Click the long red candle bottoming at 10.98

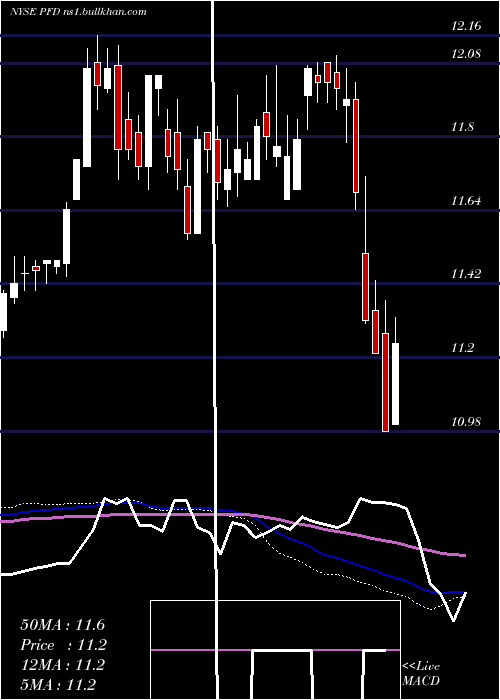click(385, 382)
